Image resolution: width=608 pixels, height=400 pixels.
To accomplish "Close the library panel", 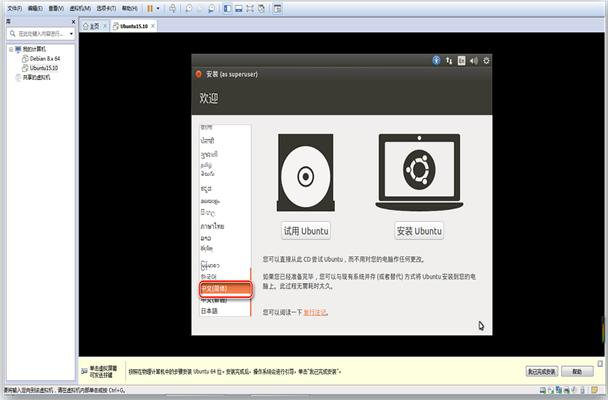I will (x=73, y=22).
